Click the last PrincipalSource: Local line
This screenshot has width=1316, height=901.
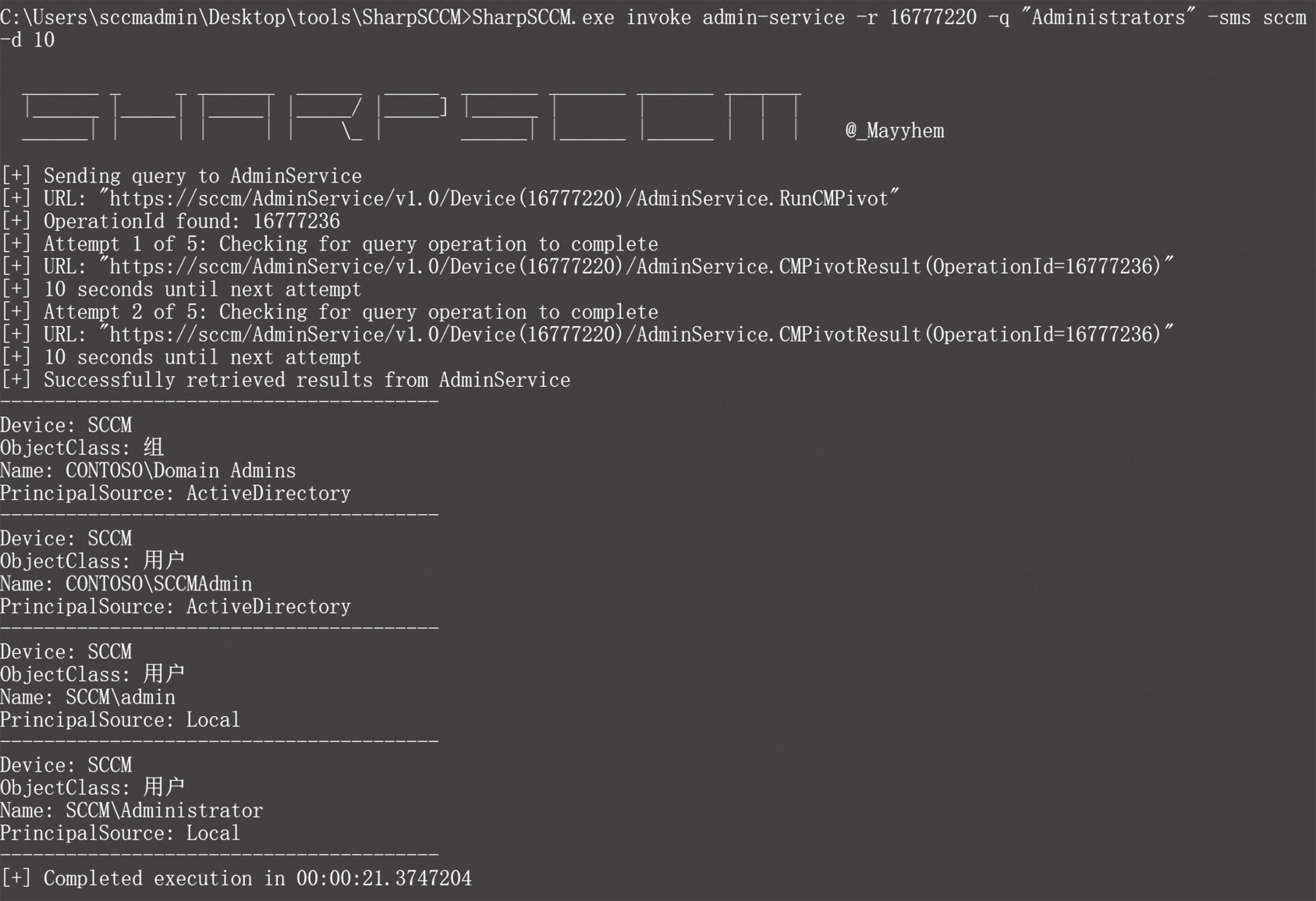[x=120, y=832]
